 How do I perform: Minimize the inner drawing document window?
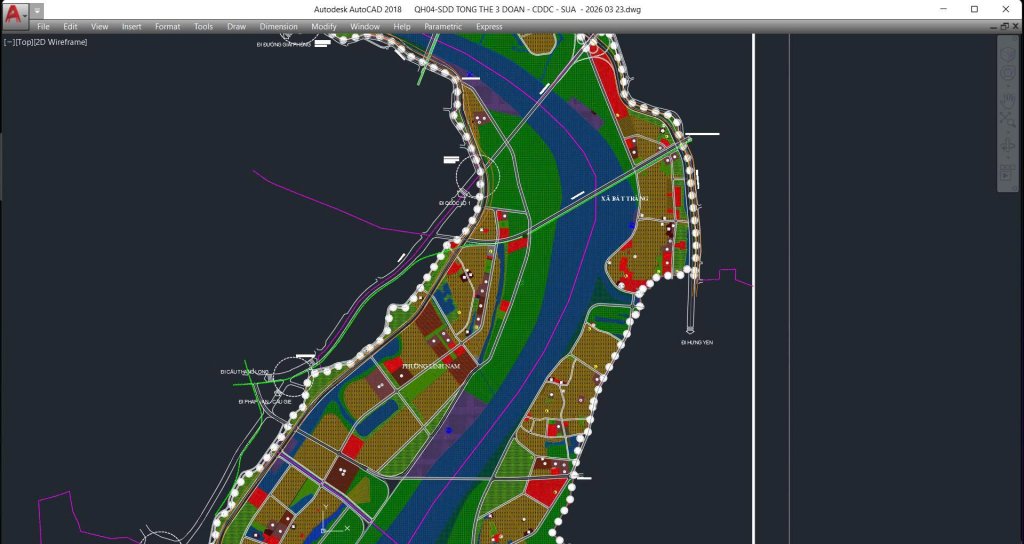coord(995,27)
